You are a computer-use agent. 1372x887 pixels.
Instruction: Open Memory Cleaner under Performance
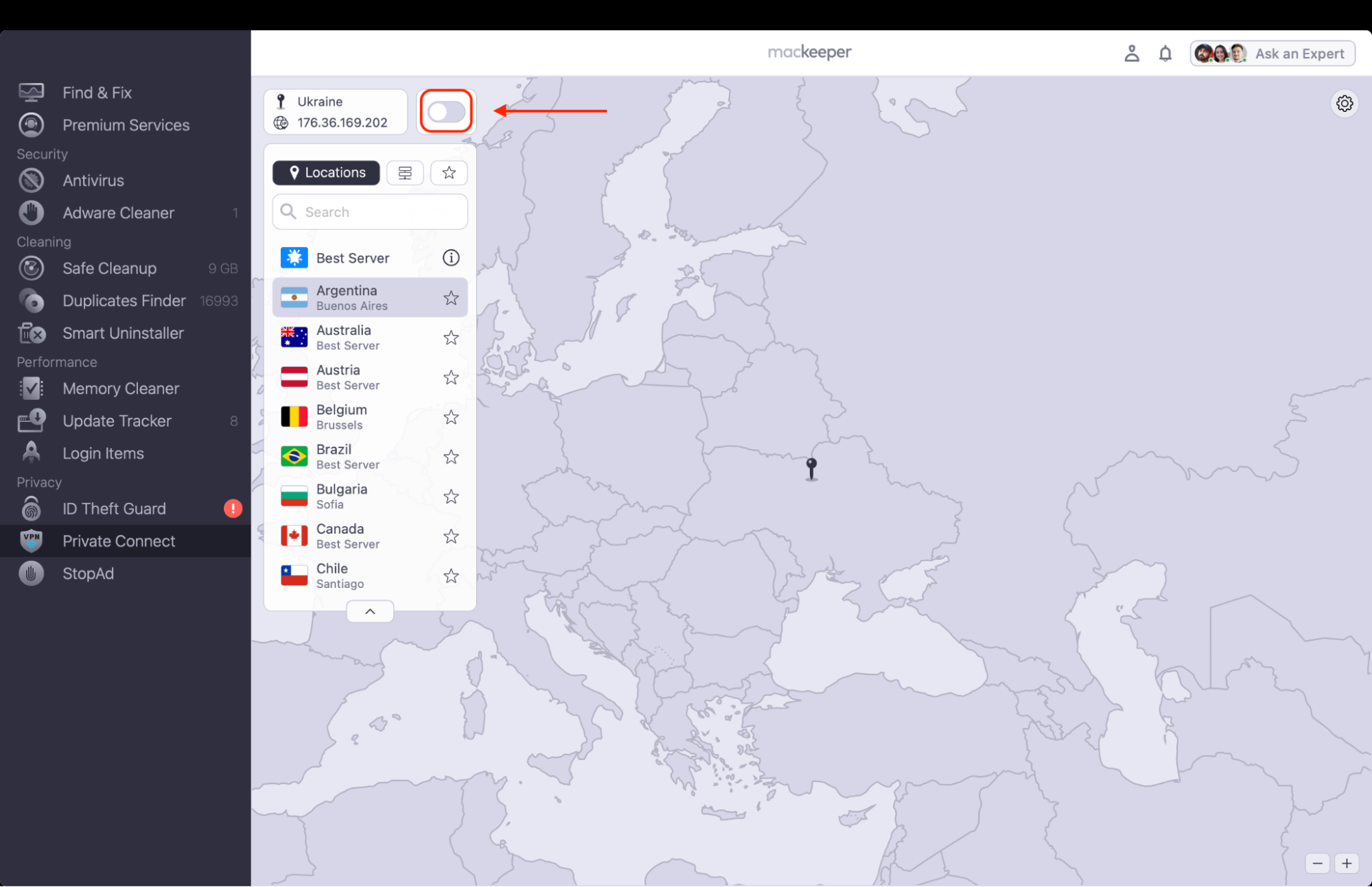120,388
